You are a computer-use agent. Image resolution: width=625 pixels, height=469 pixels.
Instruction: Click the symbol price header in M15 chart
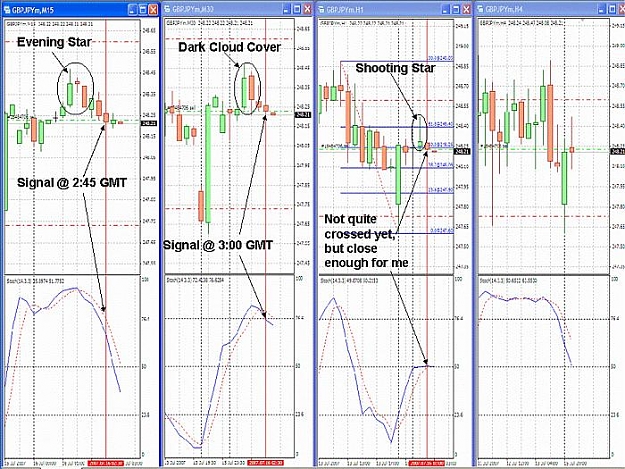click(50, 24)
